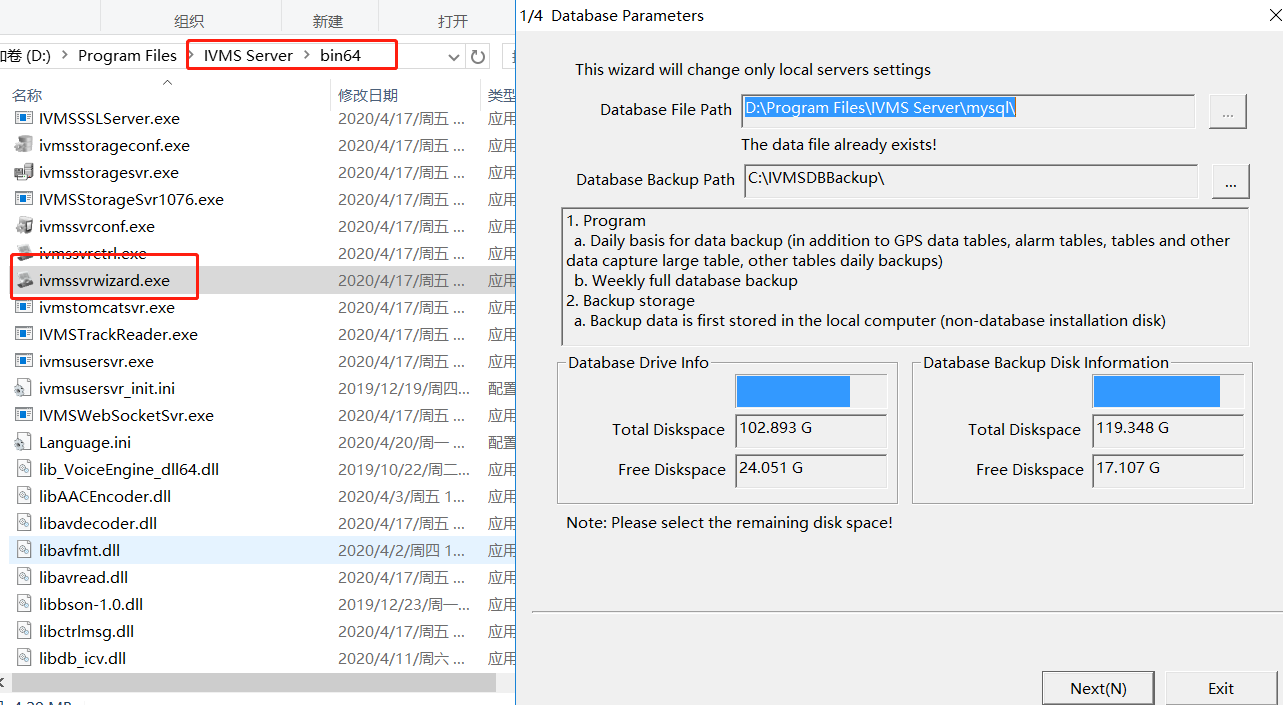Click the Database Drive Info usage bar
This screenshot has width=1283, height=705.
pos(811,391)
